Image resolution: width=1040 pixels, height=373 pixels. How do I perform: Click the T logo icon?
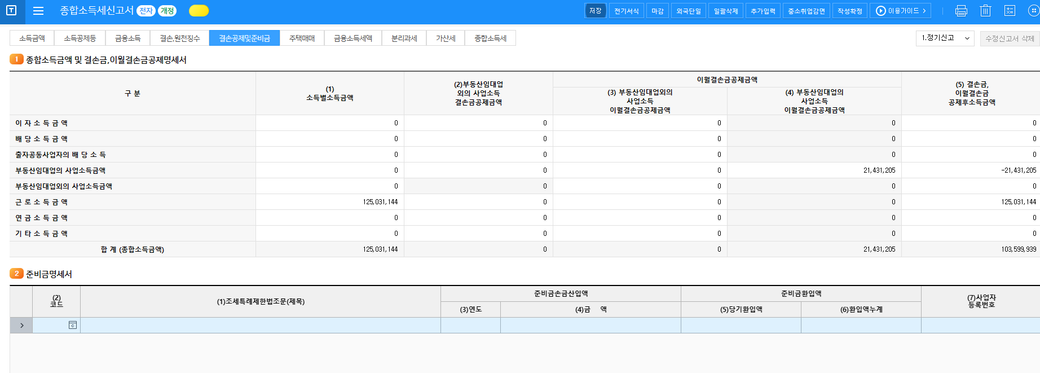[12, 11]
